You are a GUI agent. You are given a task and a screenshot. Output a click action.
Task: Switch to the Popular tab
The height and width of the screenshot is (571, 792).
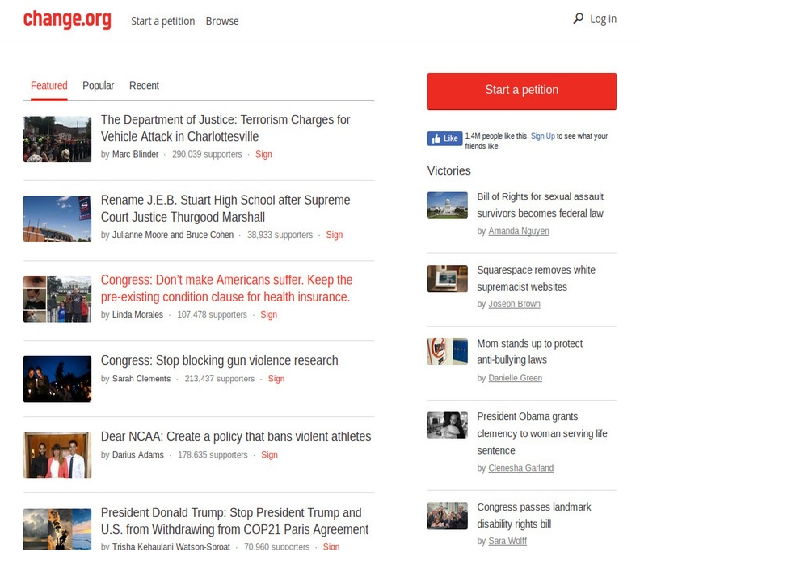click(98, 86)
